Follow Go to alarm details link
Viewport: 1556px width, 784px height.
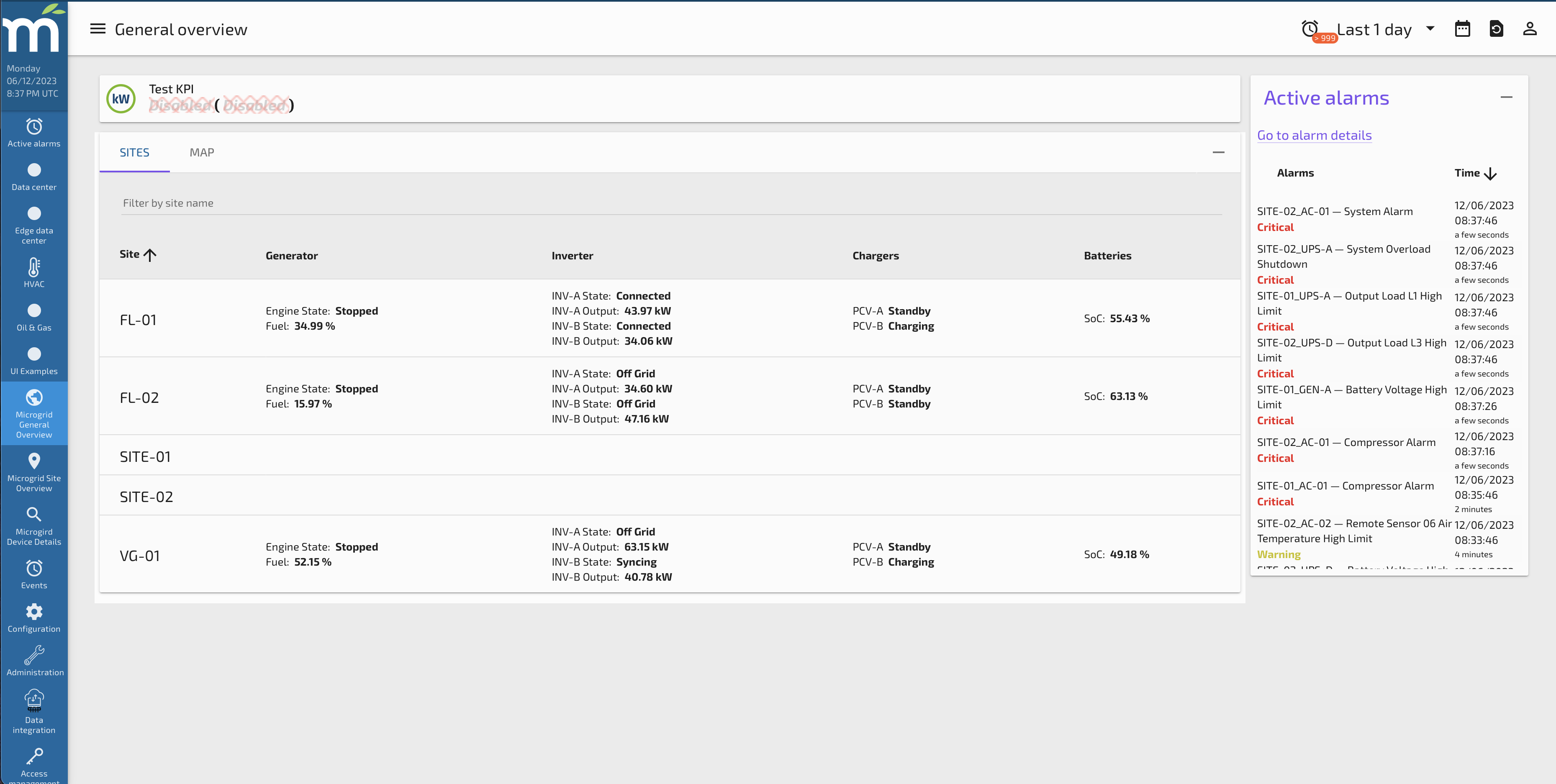coord(1315,135)
